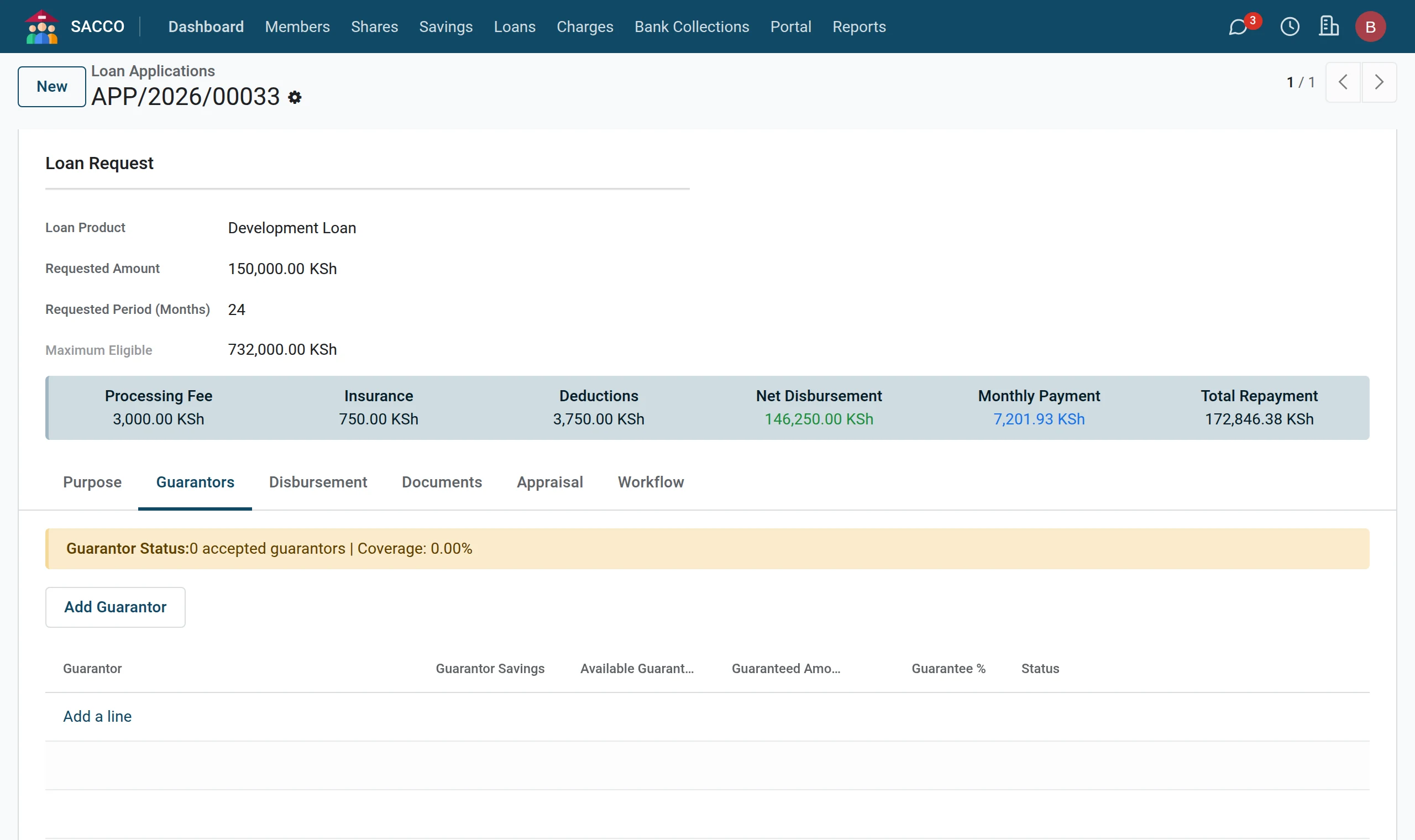Click the 150,000.00 KSh requested amount
Screen dimensions: 1415x840
[x=282, y=268]
